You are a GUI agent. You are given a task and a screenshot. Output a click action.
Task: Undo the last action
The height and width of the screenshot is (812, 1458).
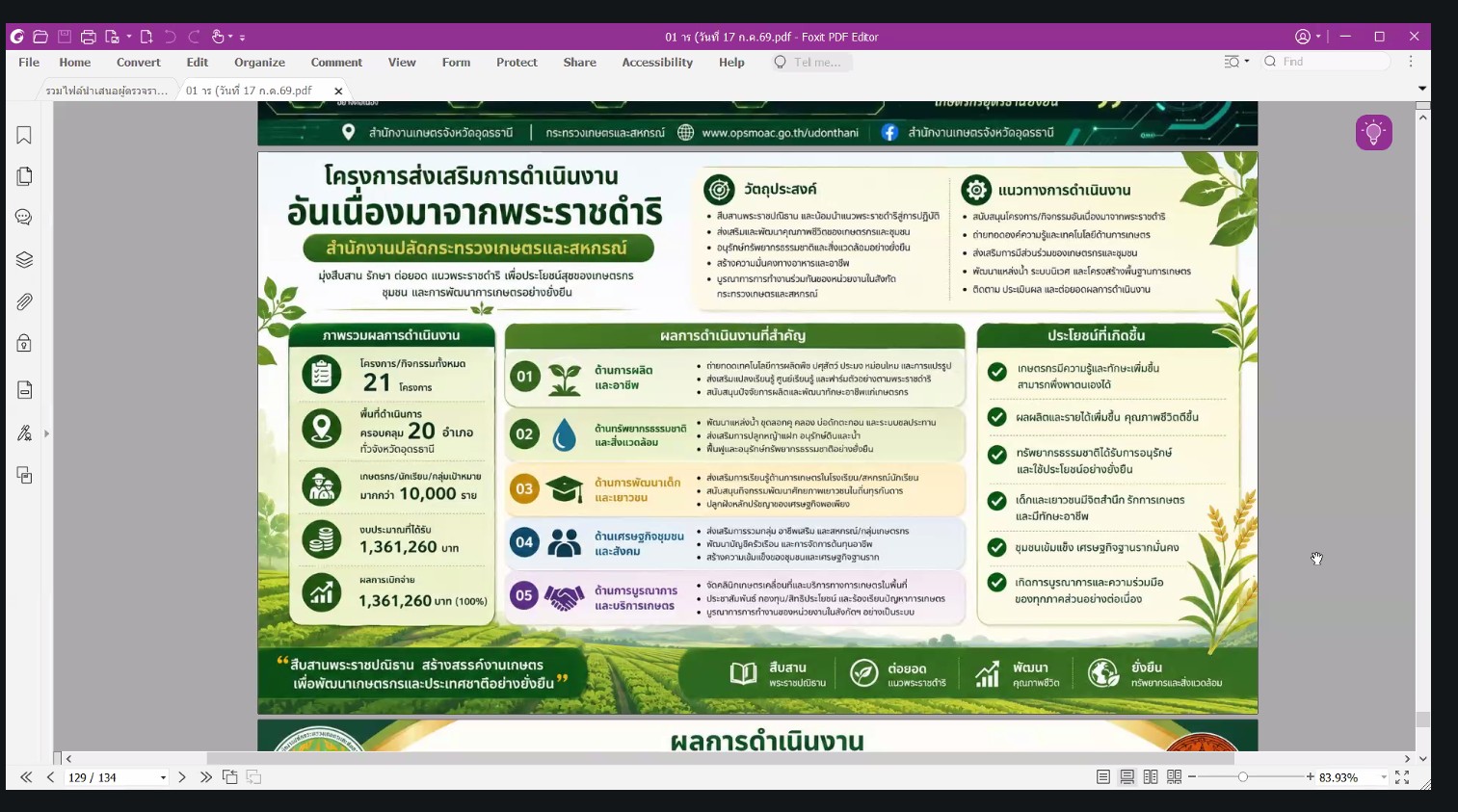pyautogui.click(x=171, y=37)
